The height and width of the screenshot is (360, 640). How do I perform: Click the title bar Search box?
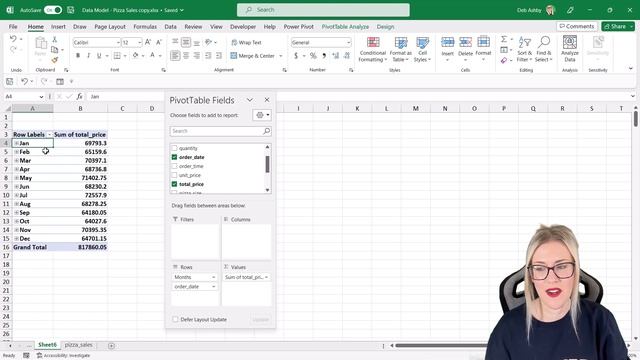(x=323, y=10)
